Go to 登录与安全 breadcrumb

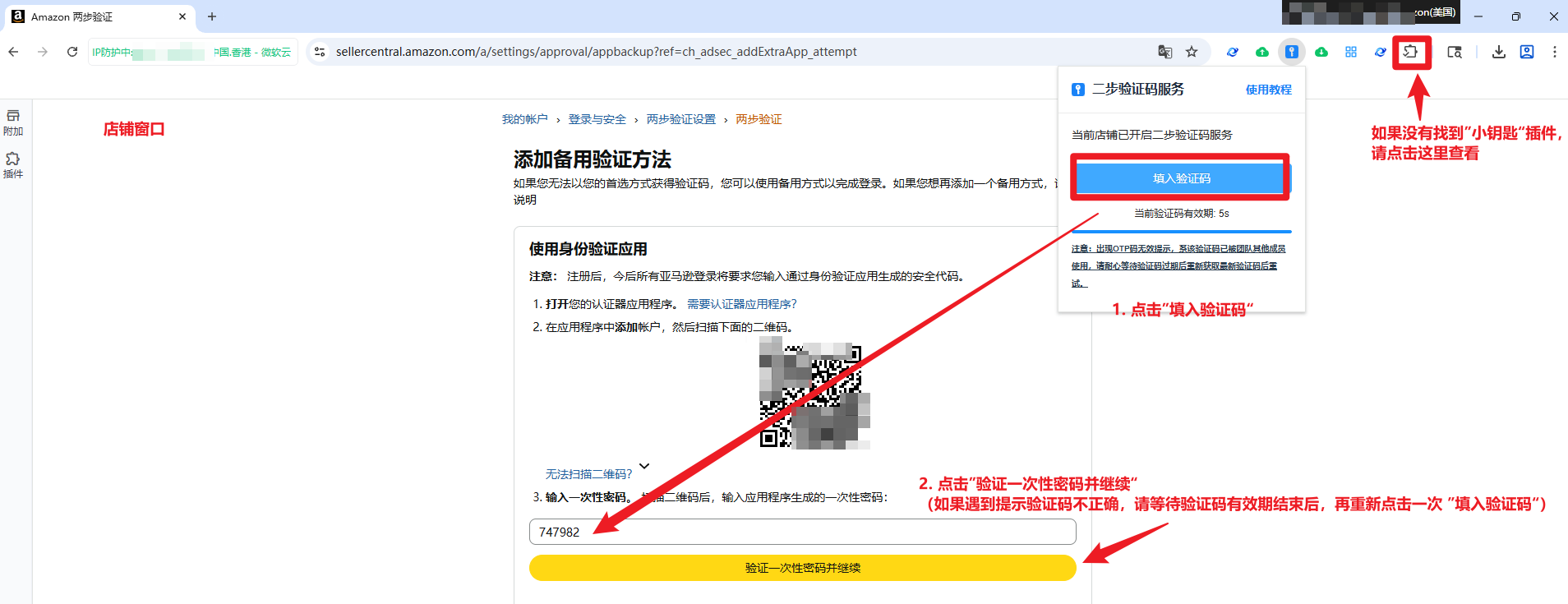point(597,119)
